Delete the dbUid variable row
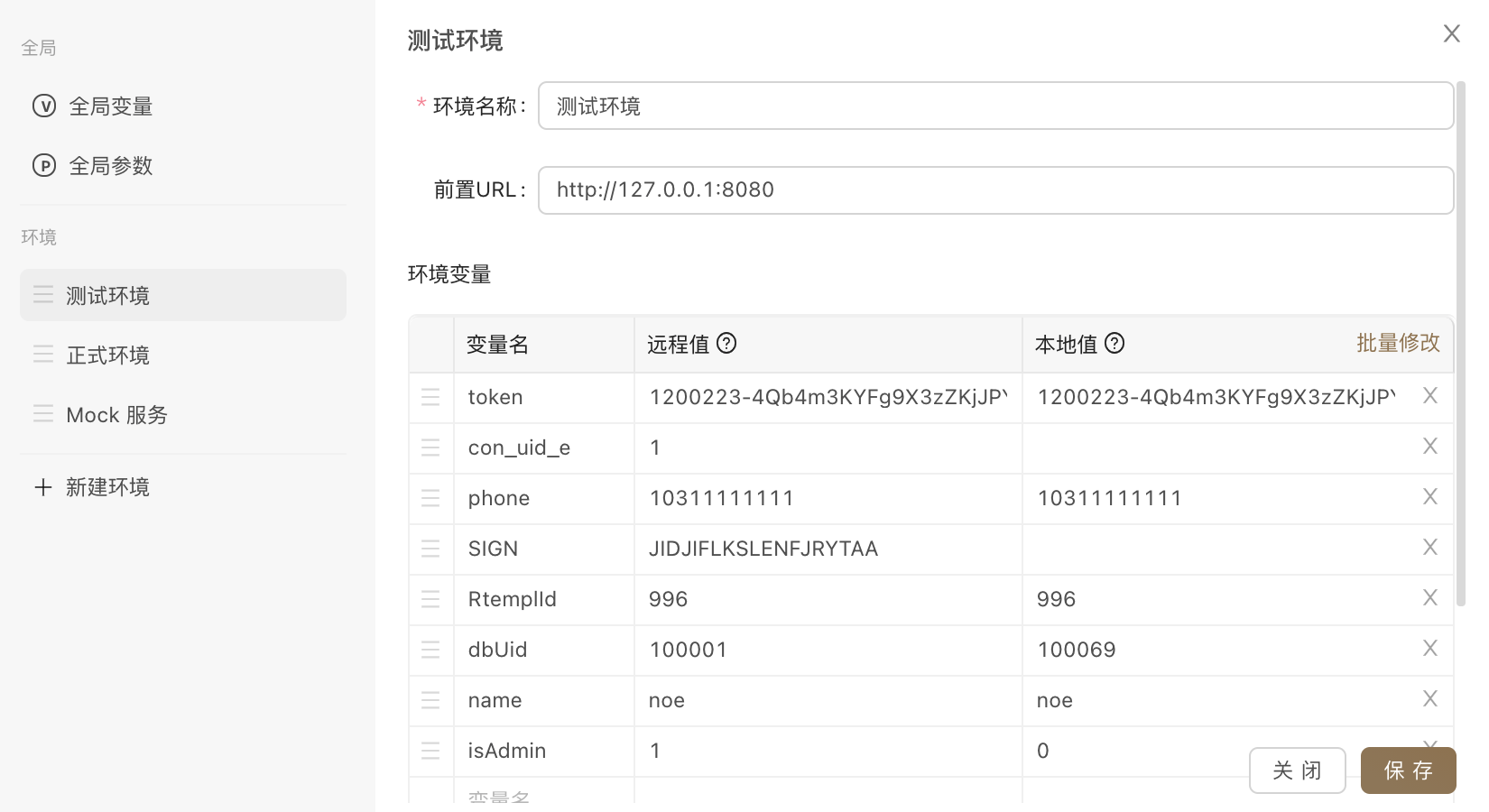Screen dimensions: 1489x812 (1430, 648)
